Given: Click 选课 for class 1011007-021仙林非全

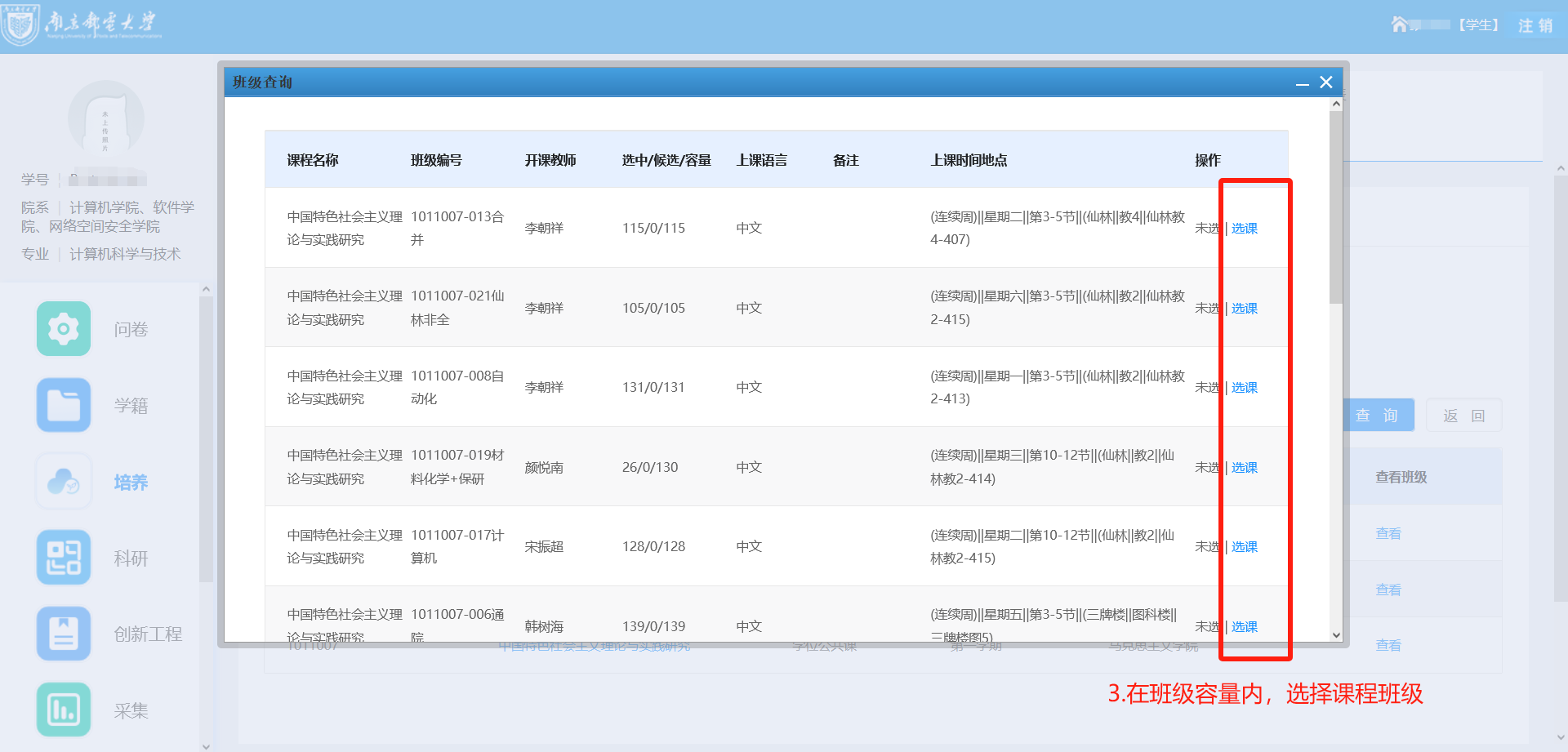Looking at the screenshot, I should point(1245,309).
